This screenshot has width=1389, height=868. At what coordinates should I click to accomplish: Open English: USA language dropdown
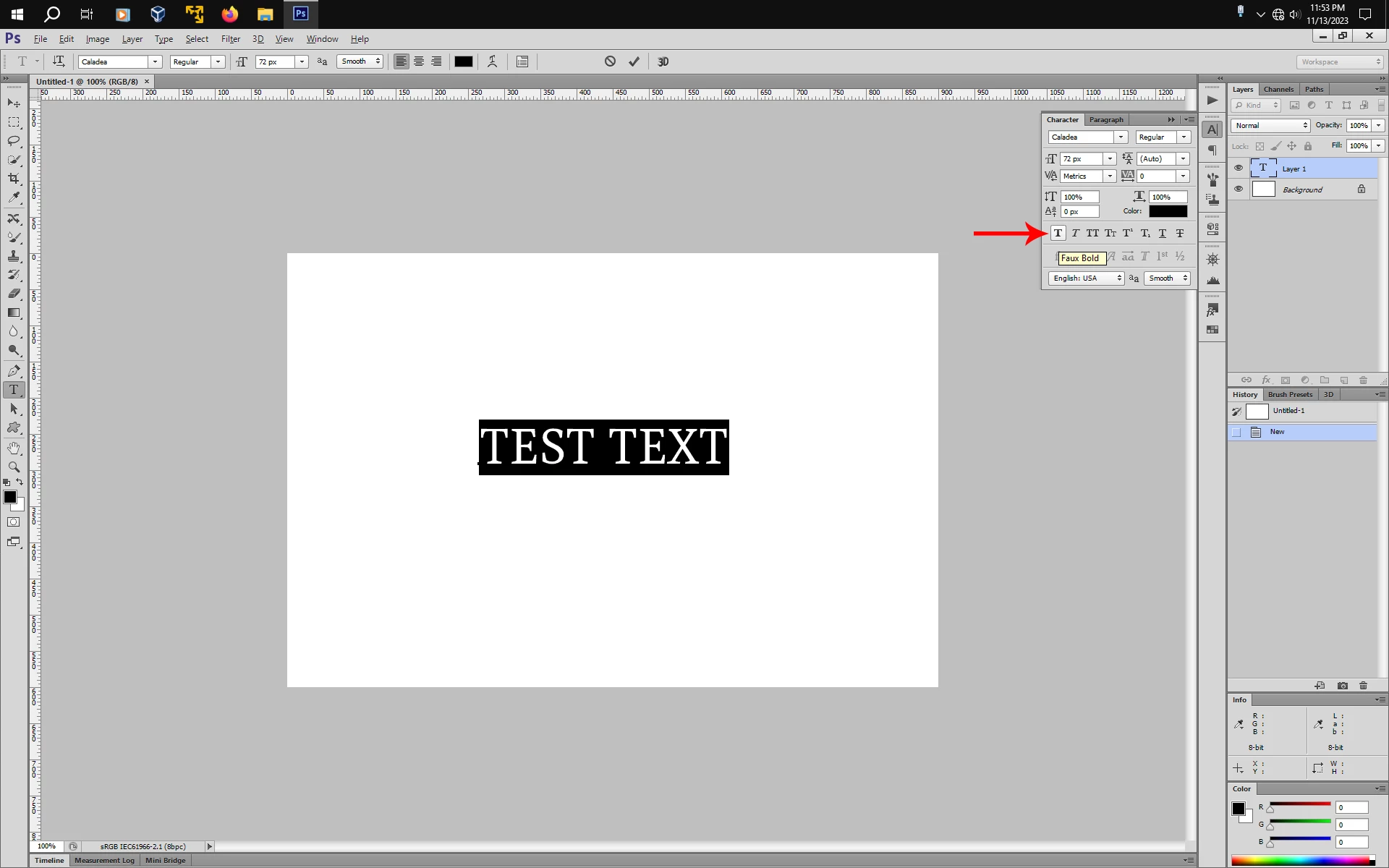coord(1086,278)
